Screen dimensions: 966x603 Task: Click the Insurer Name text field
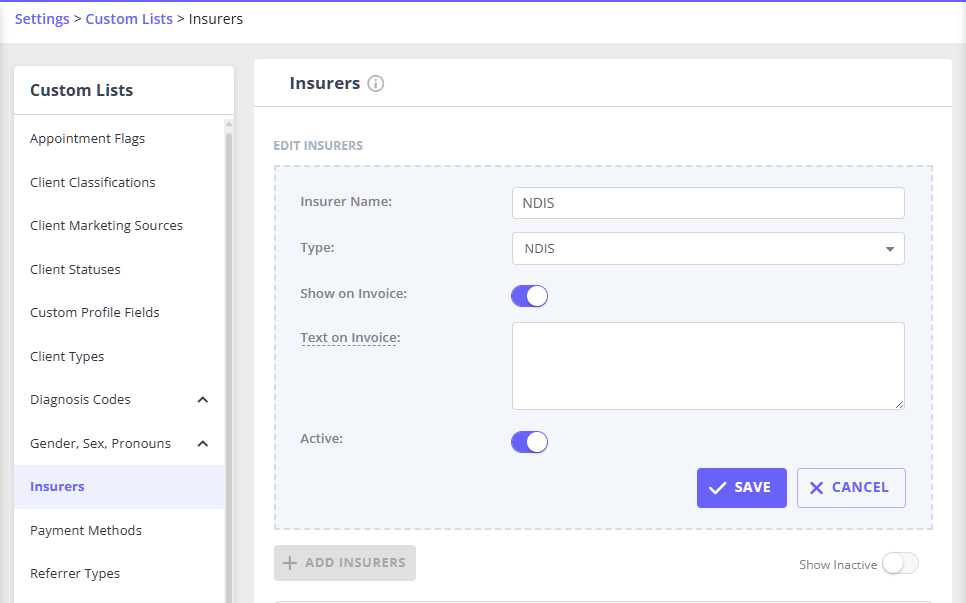pyautogui.click(x=707, y=203)
